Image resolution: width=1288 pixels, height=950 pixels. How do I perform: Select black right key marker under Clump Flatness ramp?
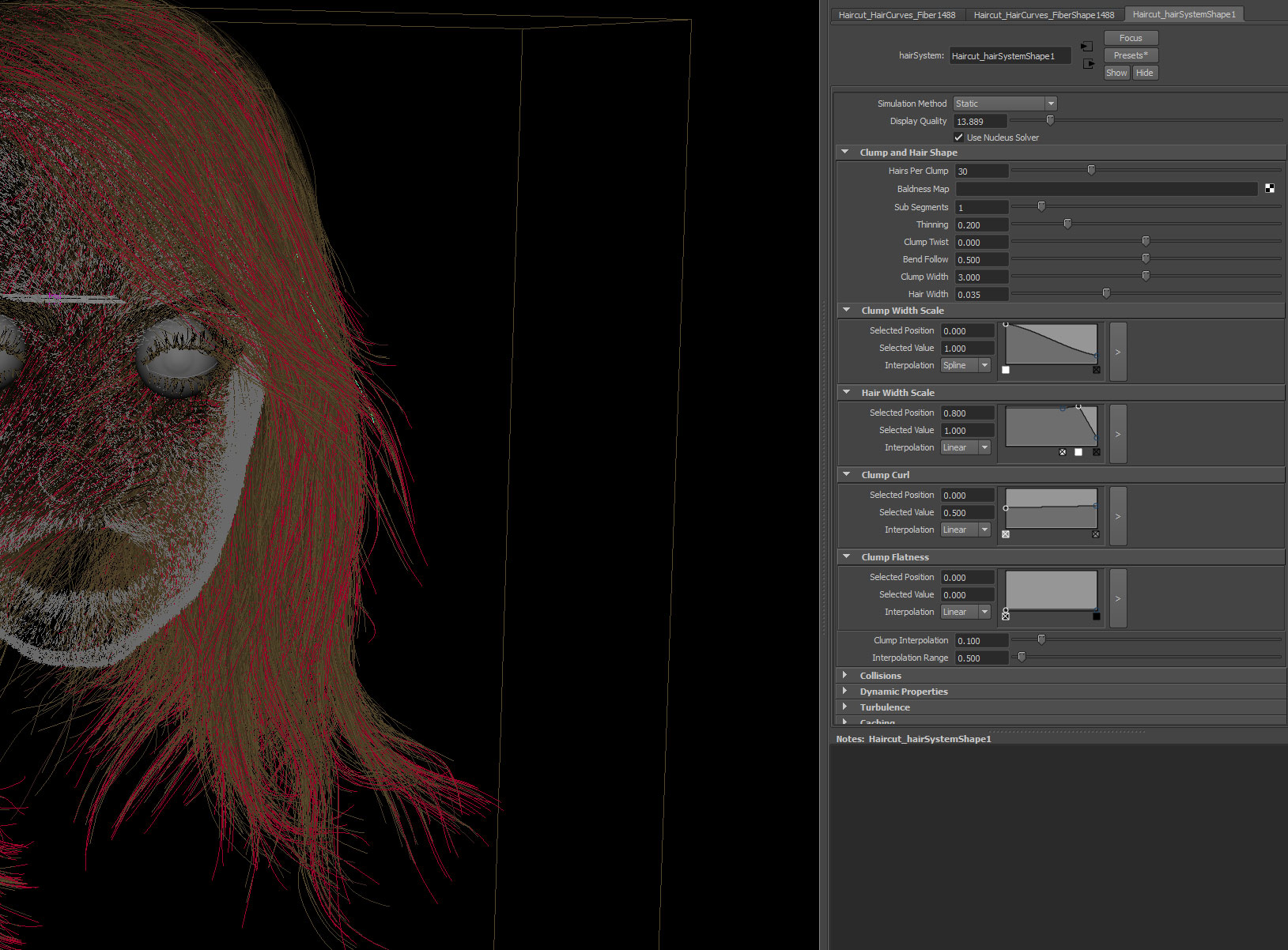(1097, 616)
